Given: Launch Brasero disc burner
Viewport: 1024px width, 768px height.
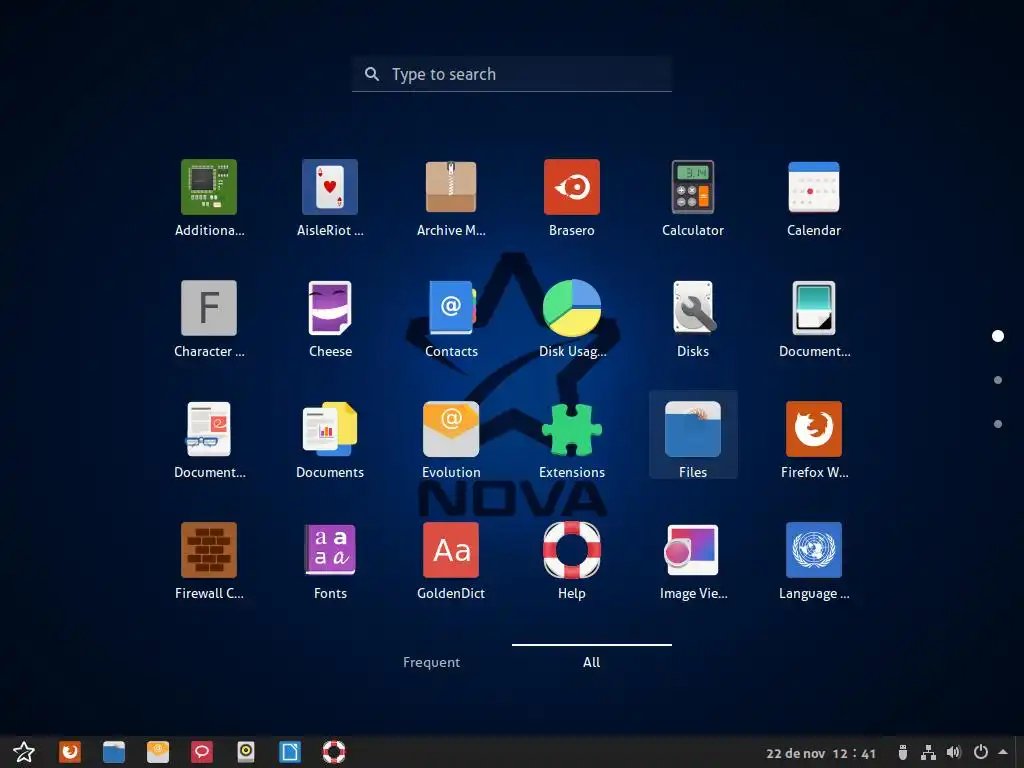Looking at the screenshot, I should [x=571, y=199].
